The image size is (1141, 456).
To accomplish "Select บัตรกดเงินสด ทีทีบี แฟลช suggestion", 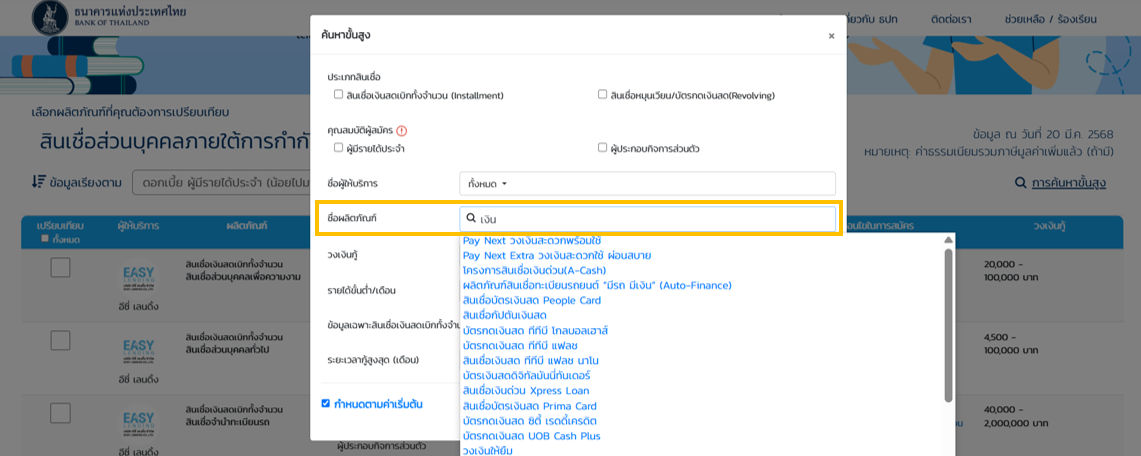I will [520, 345].
